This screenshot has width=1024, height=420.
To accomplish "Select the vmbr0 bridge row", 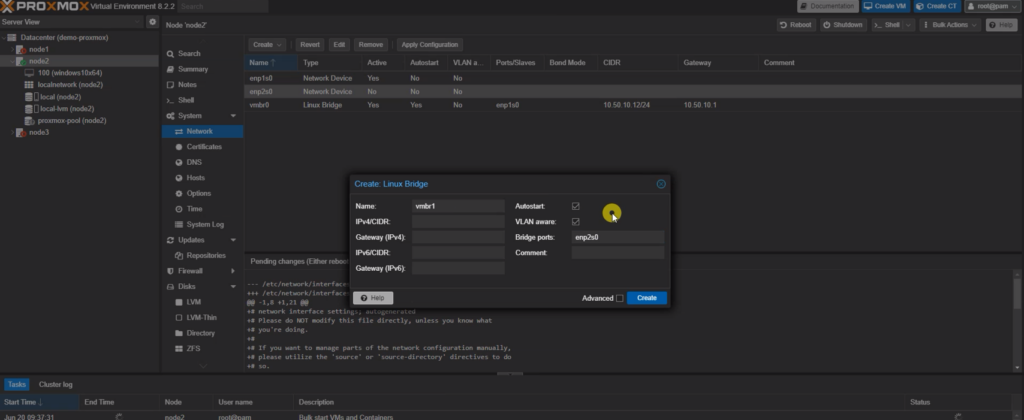I will (632, 105).
